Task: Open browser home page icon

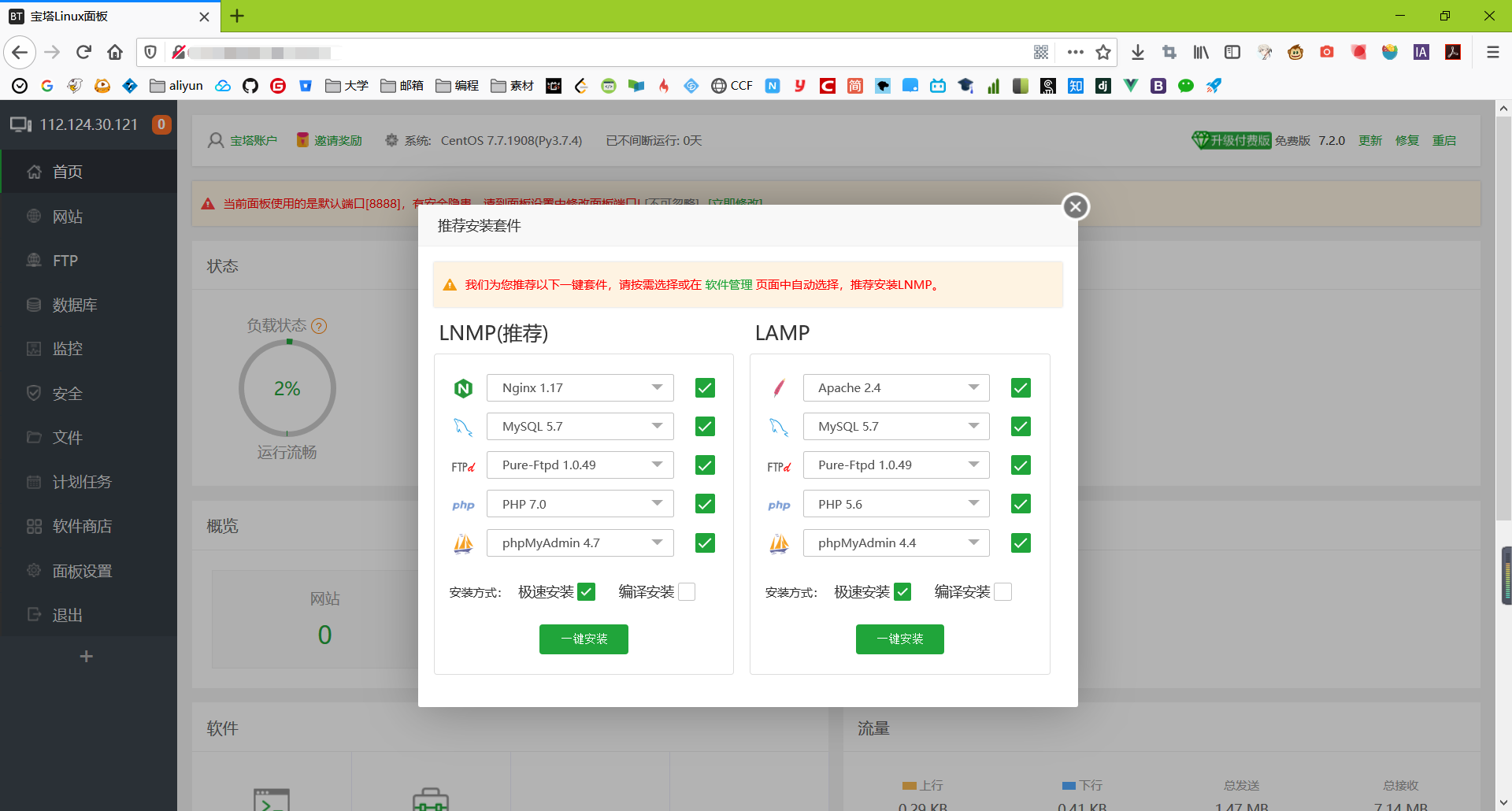Action: 115,52
